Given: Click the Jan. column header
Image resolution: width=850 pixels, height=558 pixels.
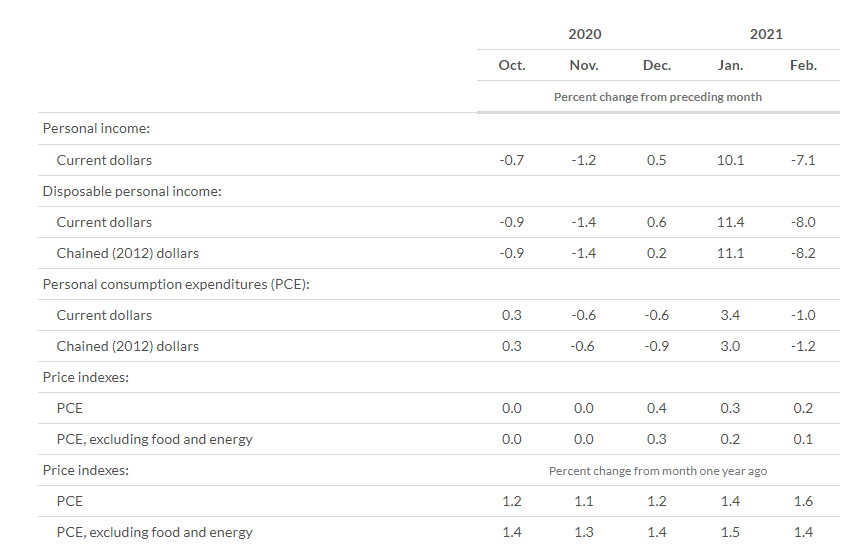Looking at the screenshot, I should [730, 65].
